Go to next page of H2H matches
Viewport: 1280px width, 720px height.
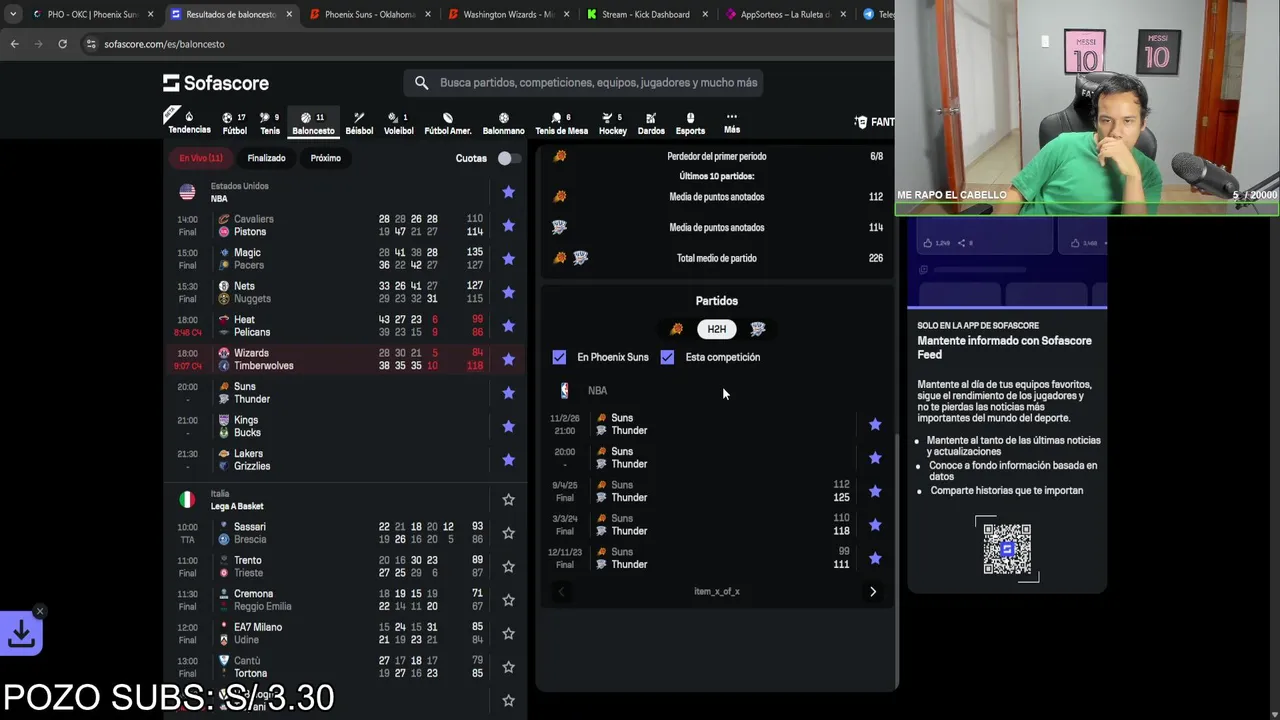873,592
